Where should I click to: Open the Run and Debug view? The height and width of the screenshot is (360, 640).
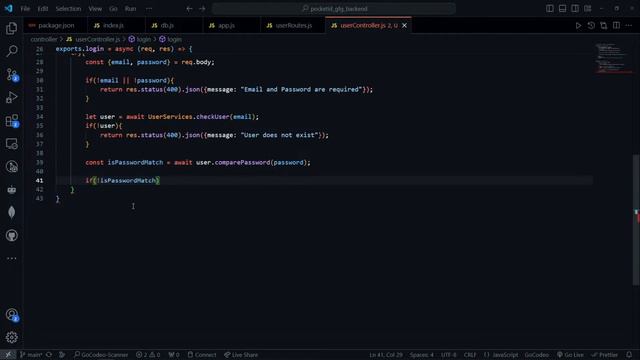coord(11,98)
